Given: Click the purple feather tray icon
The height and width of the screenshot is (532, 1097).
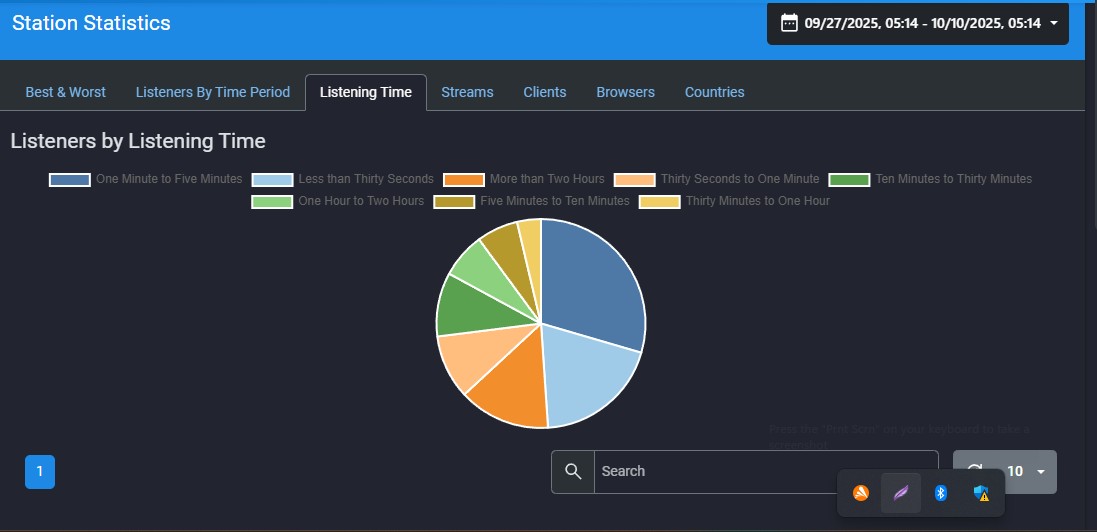Looking at the screenshot, I should coord(900,493).
